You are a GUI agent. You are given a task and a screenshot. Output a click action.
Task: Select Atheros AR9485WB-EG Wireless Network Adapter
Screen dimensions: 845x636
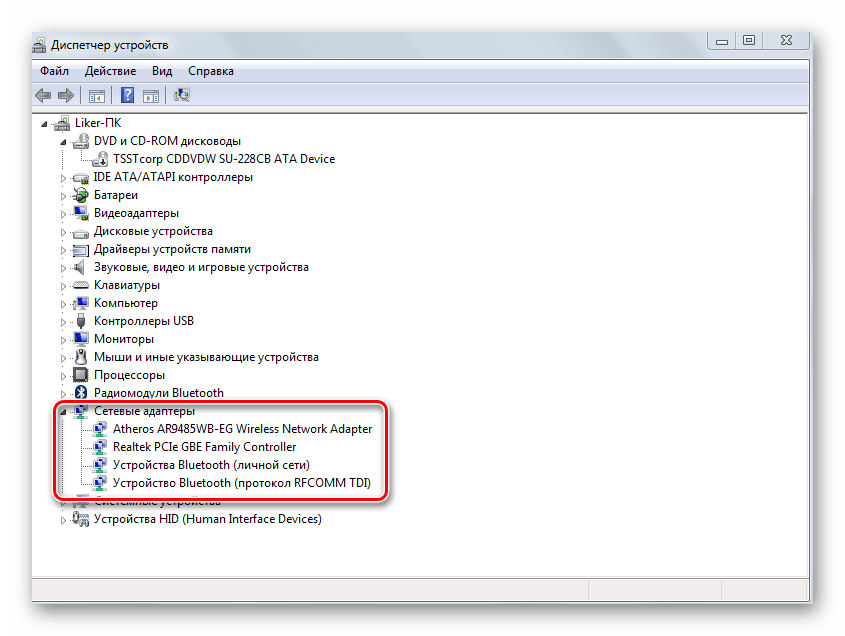click(x=243, y=429)
